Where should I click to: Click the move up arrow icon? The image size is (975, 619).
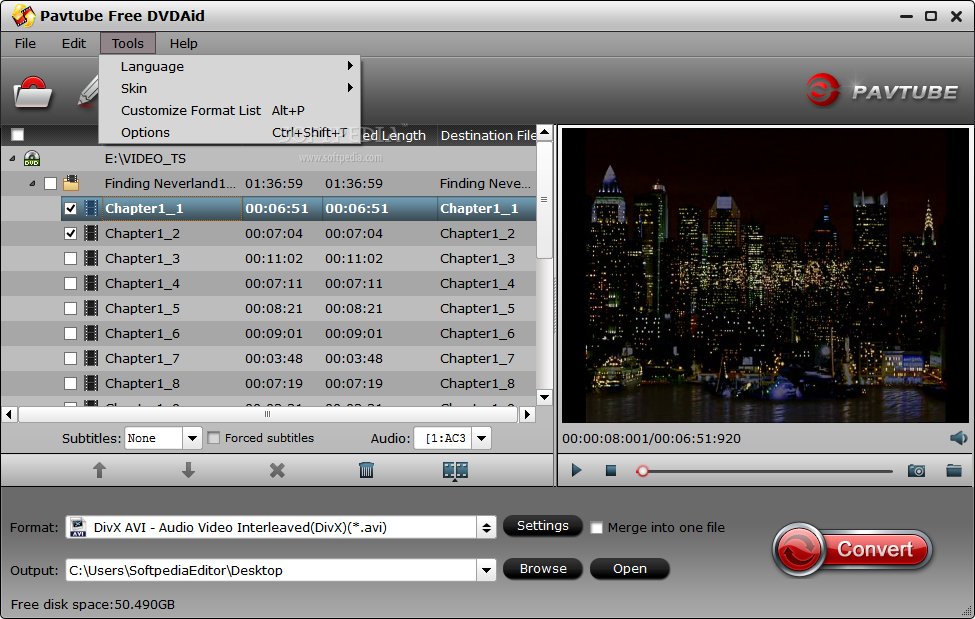click(x=99, y=470)
